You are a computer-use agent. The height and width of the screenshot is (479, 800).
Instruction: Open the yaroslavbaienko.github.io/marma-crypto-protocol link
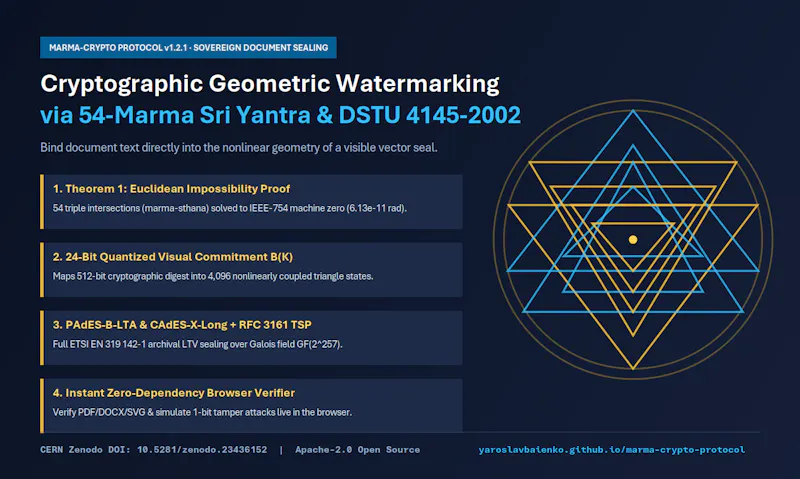pos(612,449)
